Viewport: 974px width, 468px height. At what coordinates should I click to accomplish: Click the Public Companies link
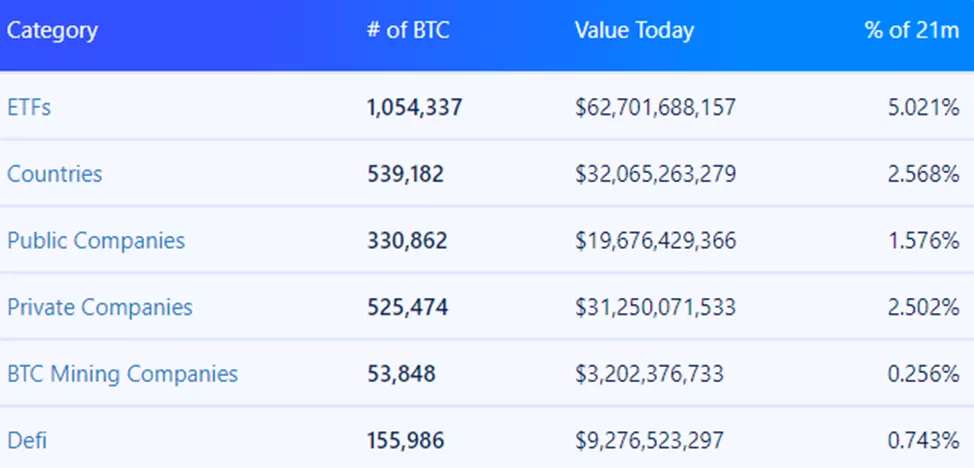coord(96,241)
